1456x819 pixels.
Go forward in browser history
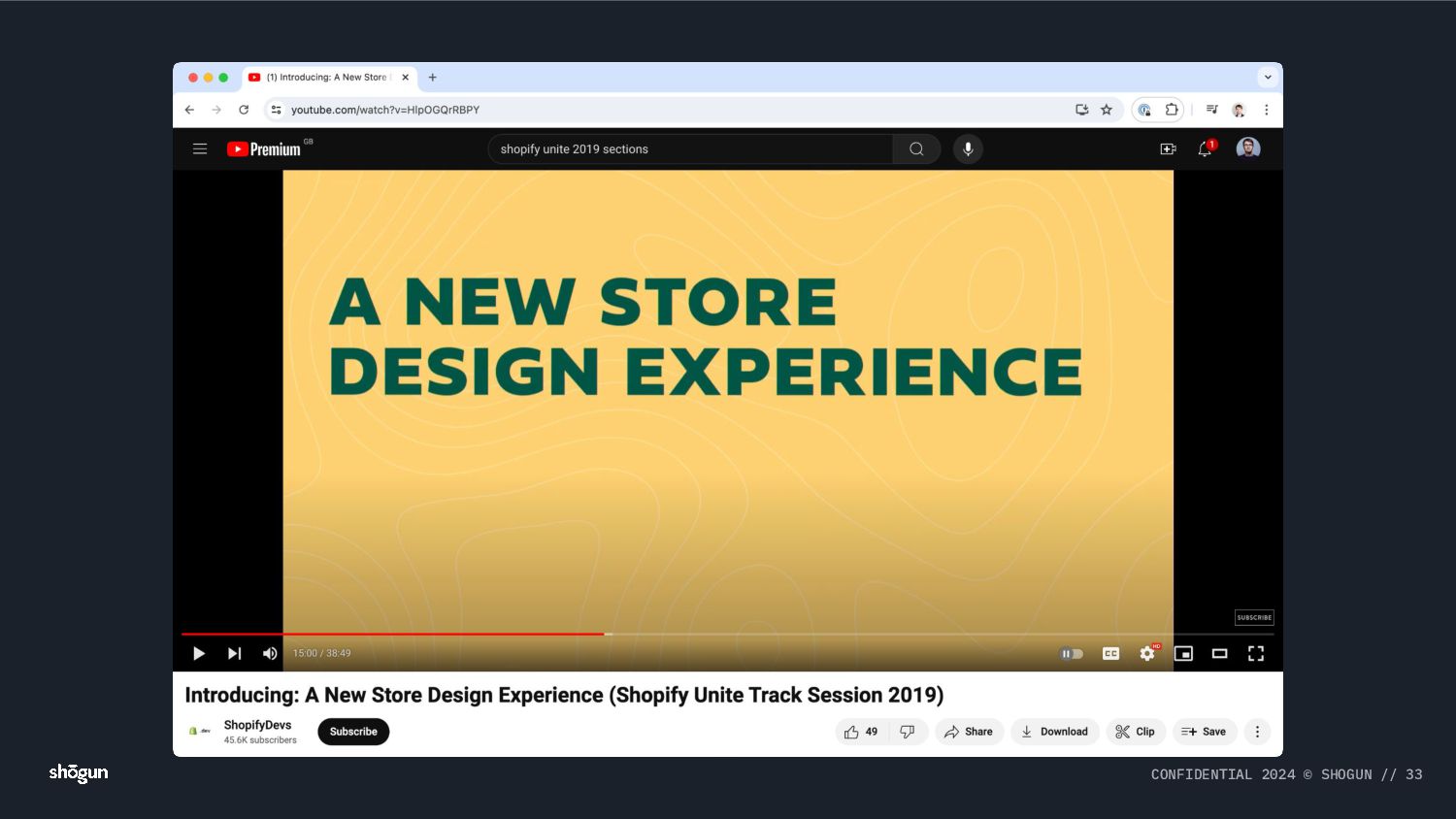pos(216,110)
